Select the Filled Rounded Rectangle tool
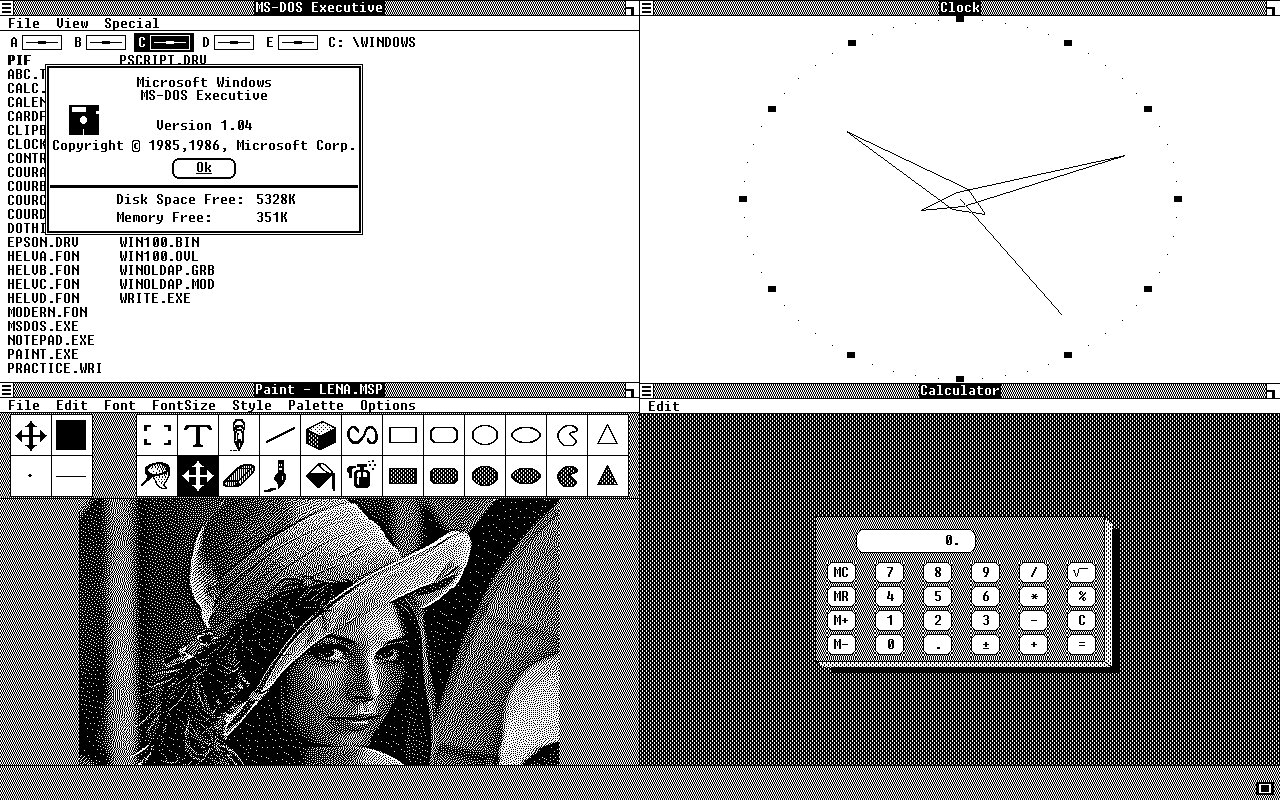 (444, 476)
